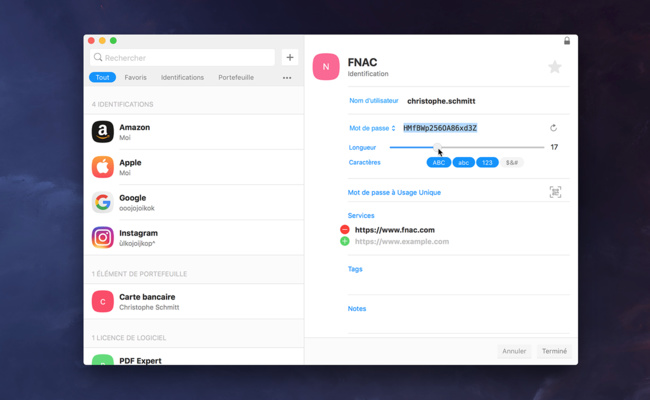Toggle uppercase ABC characters option
The image size is (650, 400).
click(438, 162)
